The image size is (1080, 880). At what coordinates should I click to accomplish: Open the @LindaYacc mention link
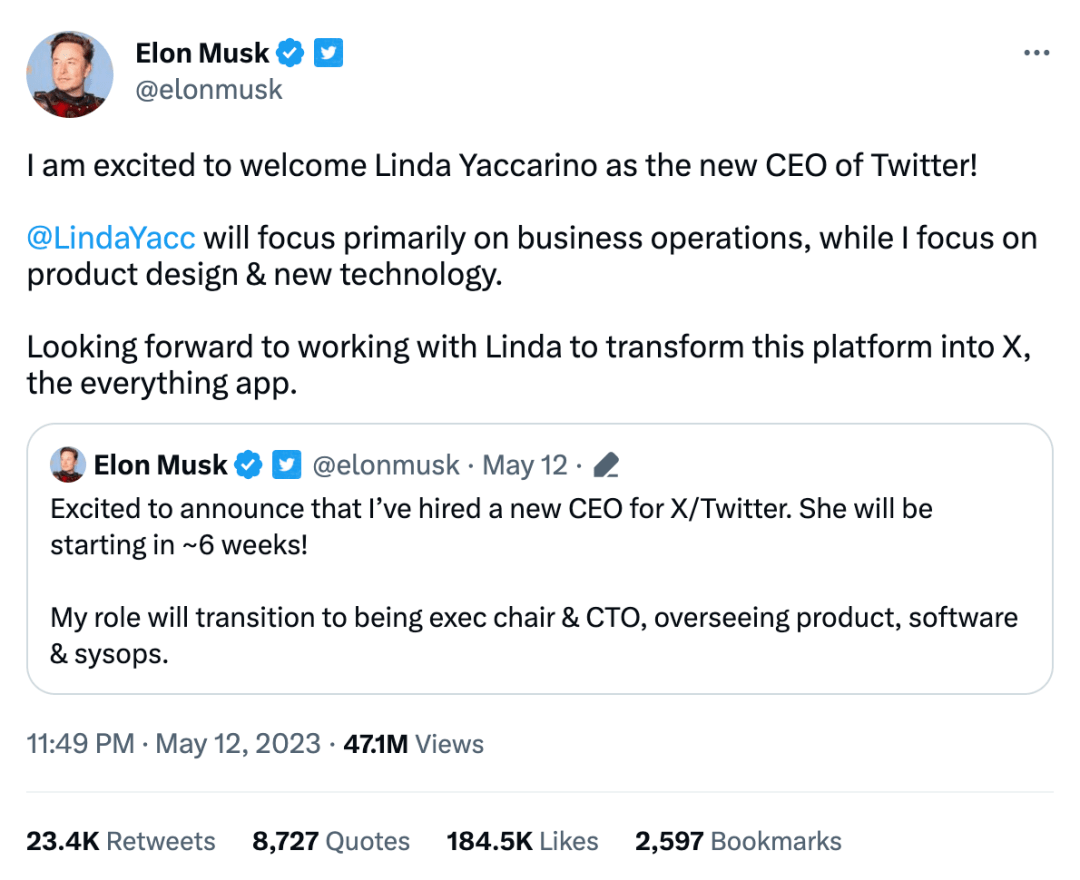(x=110, y=238)
